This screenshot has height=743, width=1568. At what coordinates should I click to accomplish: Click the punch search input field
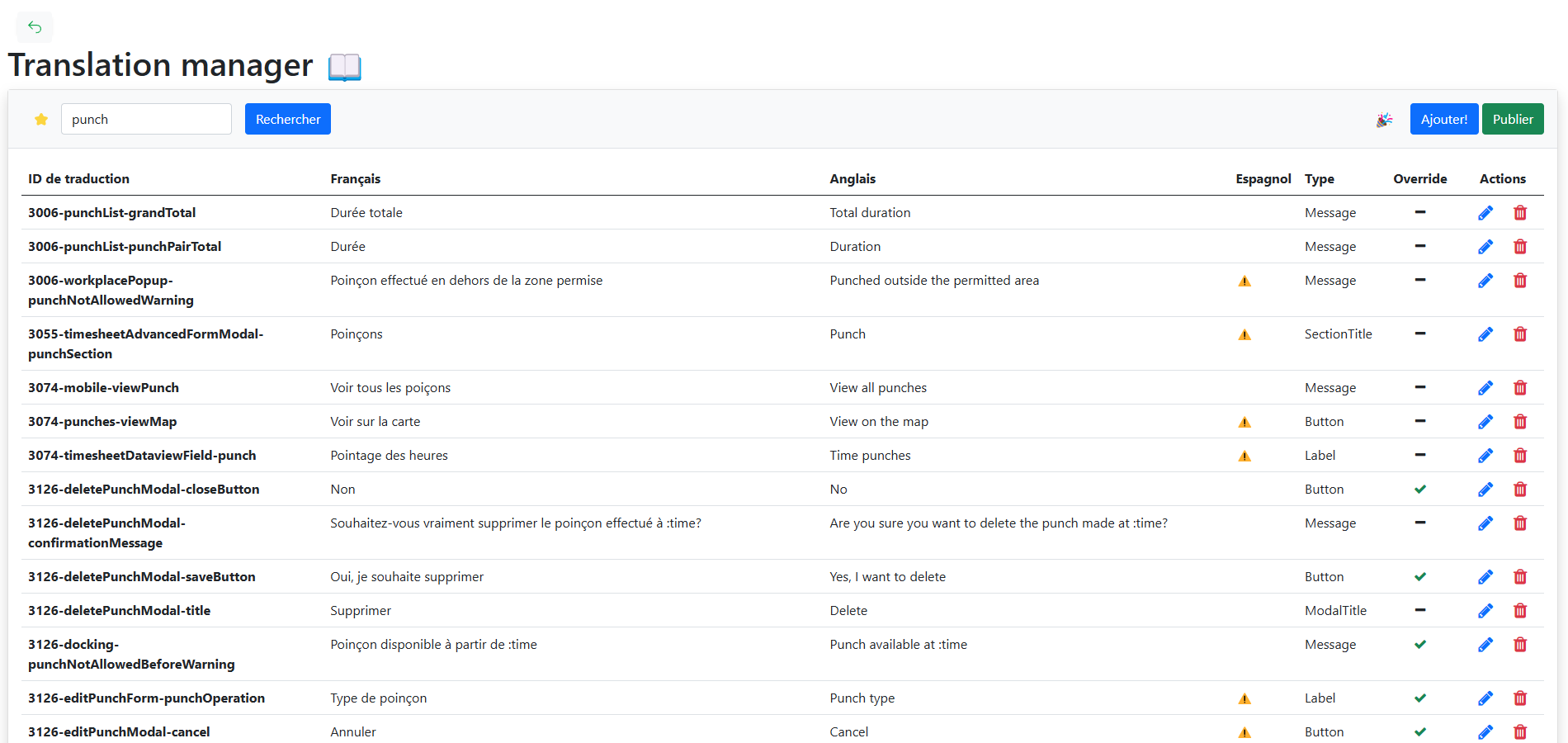146,120
